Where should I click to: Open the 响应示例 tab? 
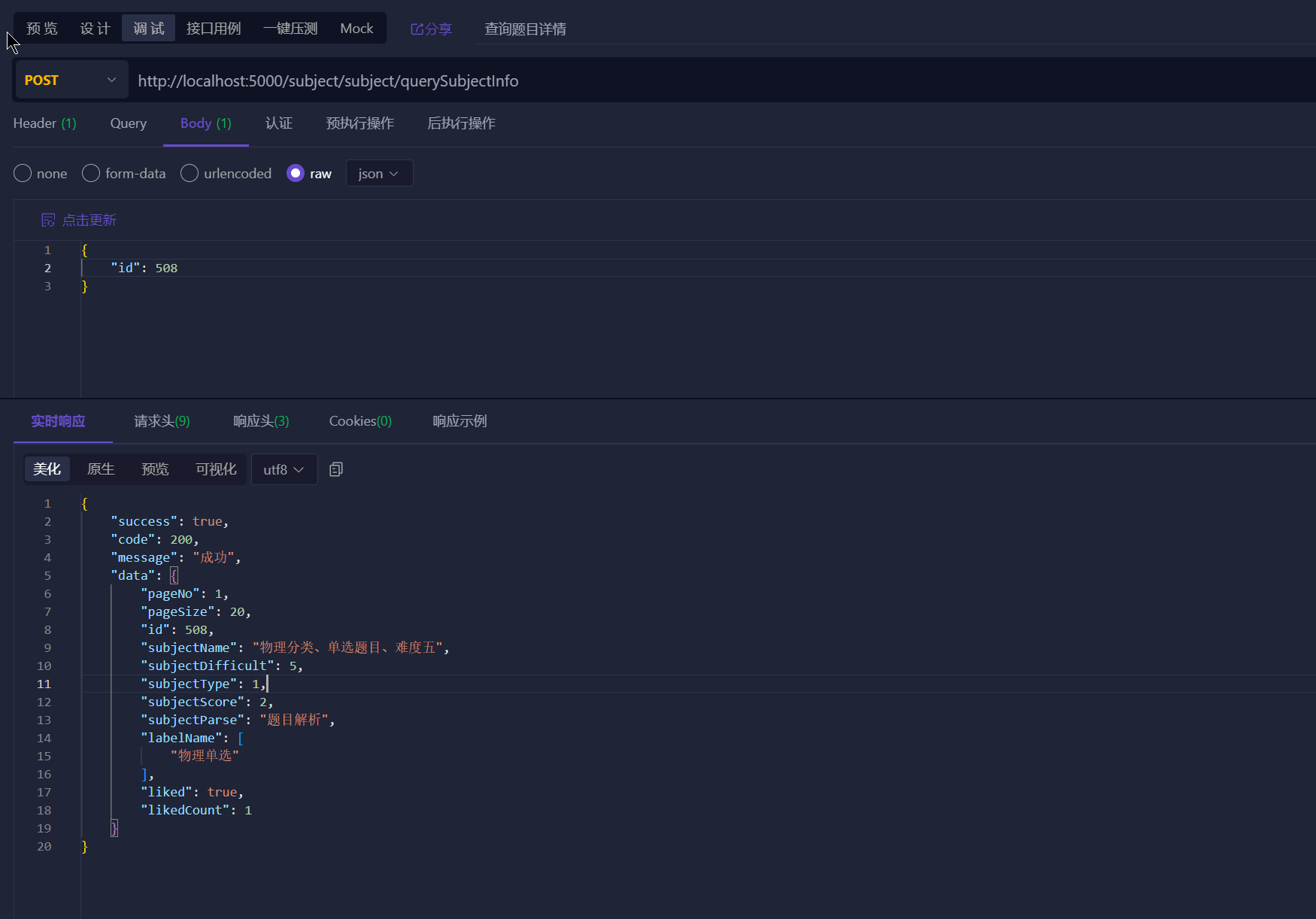[x=459, y=421]
